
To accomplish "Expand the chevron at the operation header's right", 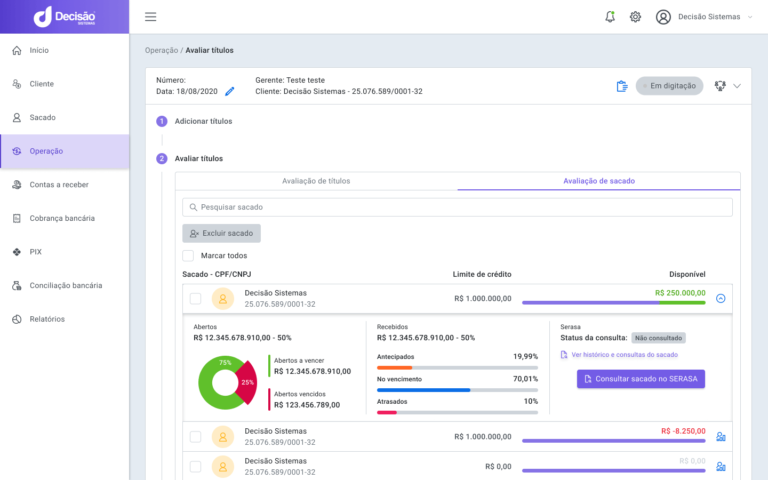I will pos(738,86).
